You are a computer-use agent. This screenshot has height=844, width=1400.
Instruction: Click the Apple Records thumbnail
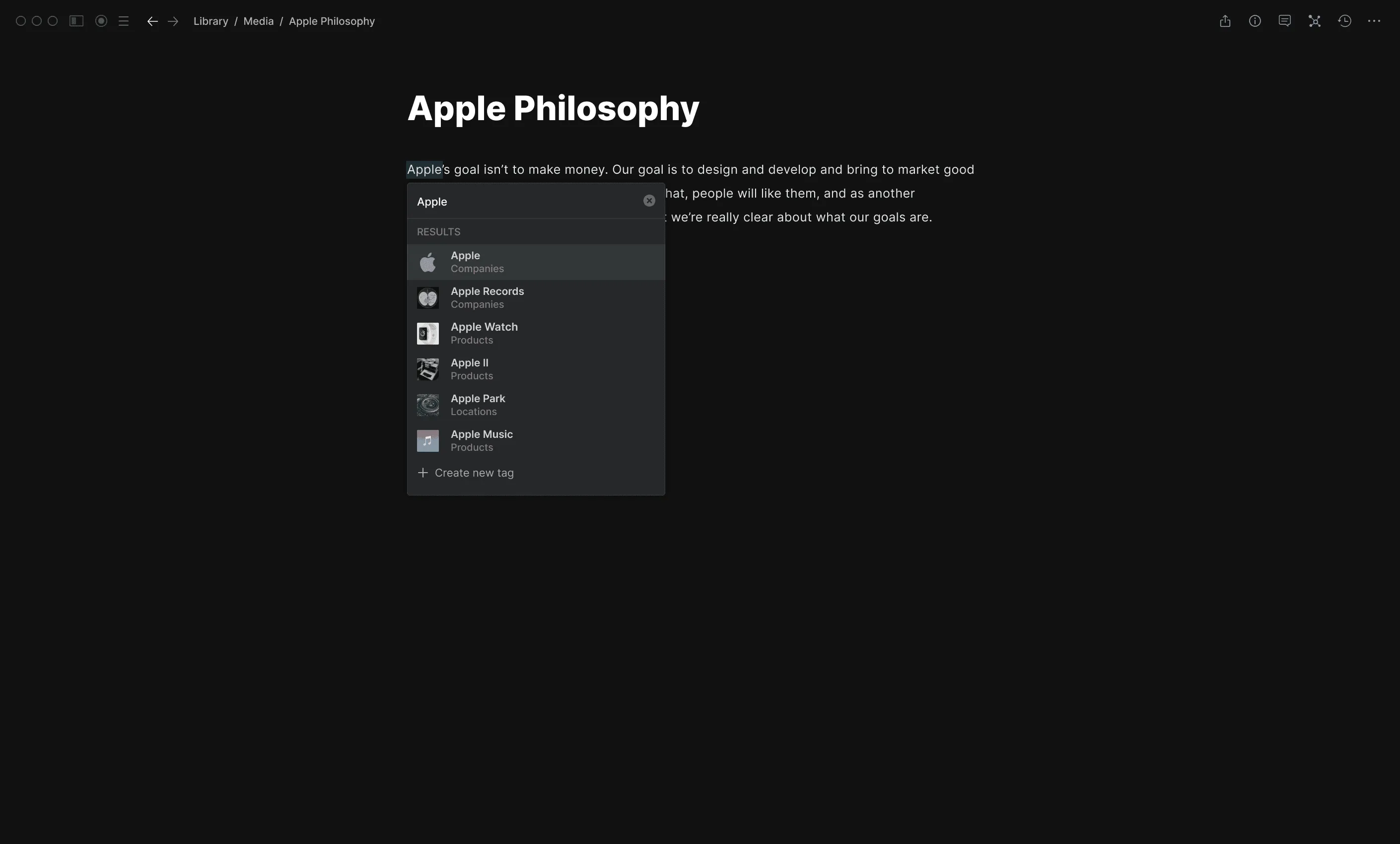(x=428, y=298)
